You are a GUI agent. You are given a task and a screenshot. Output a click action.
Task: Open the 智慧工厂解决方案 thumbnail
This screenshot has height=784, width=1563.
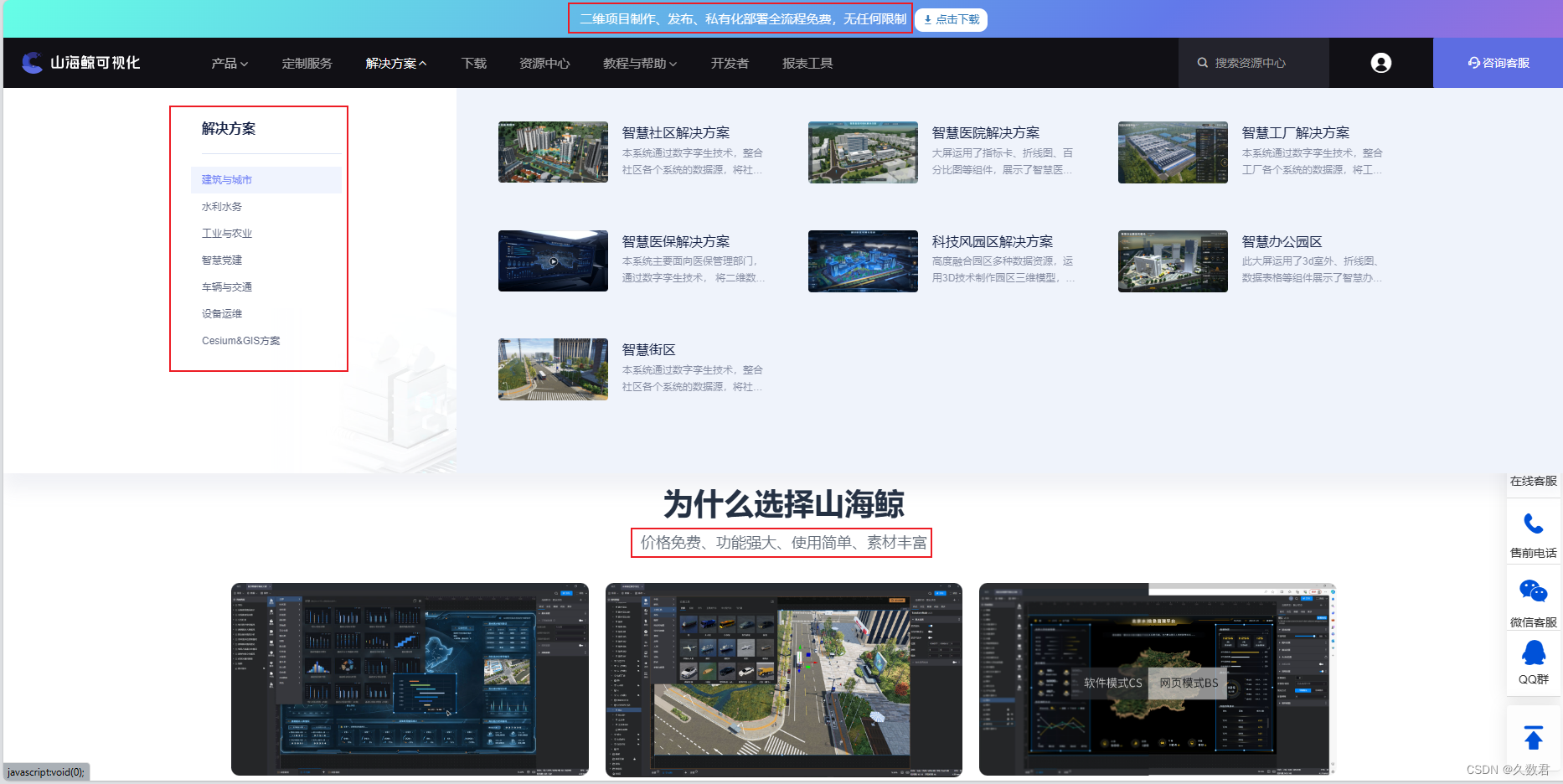(1173, 152)
